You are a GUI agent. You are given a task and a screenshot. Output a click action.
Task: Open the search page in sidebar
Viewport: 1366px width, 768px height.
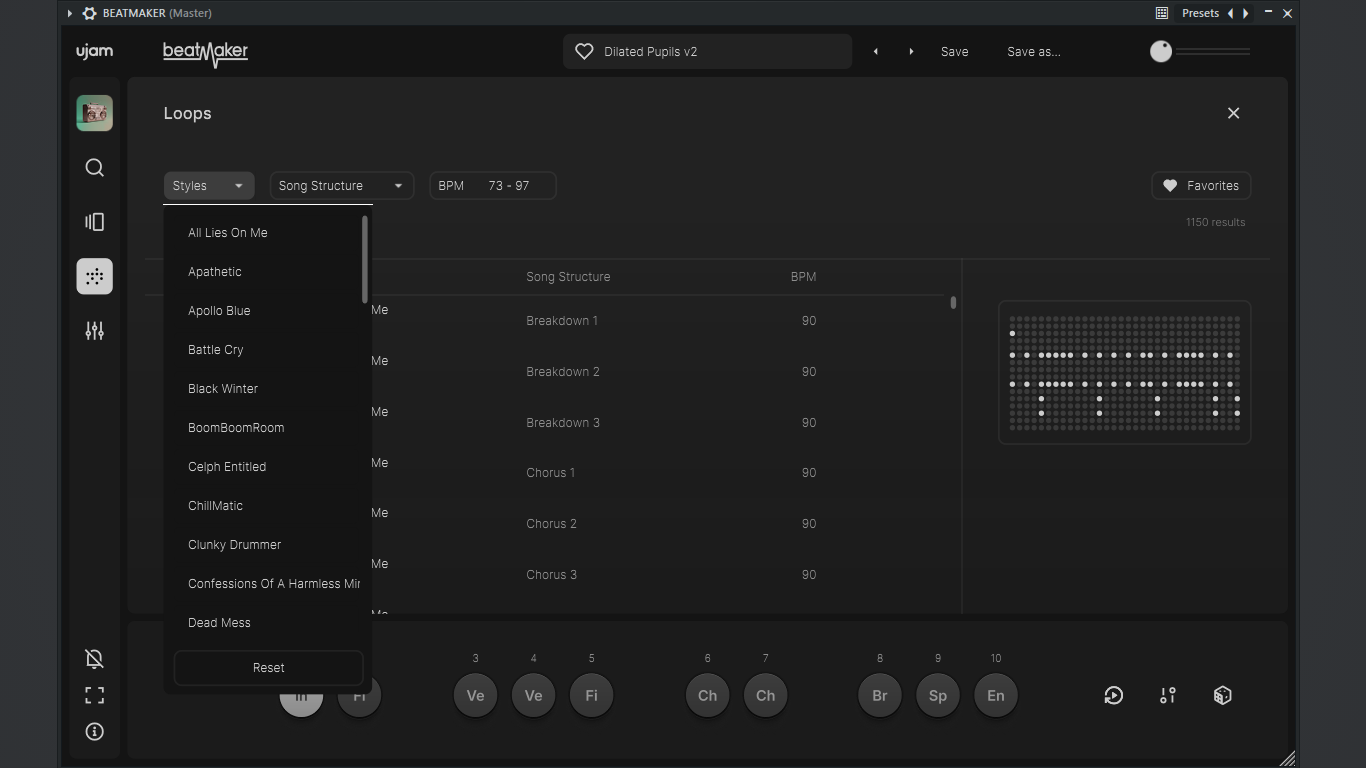pos(94,168)
